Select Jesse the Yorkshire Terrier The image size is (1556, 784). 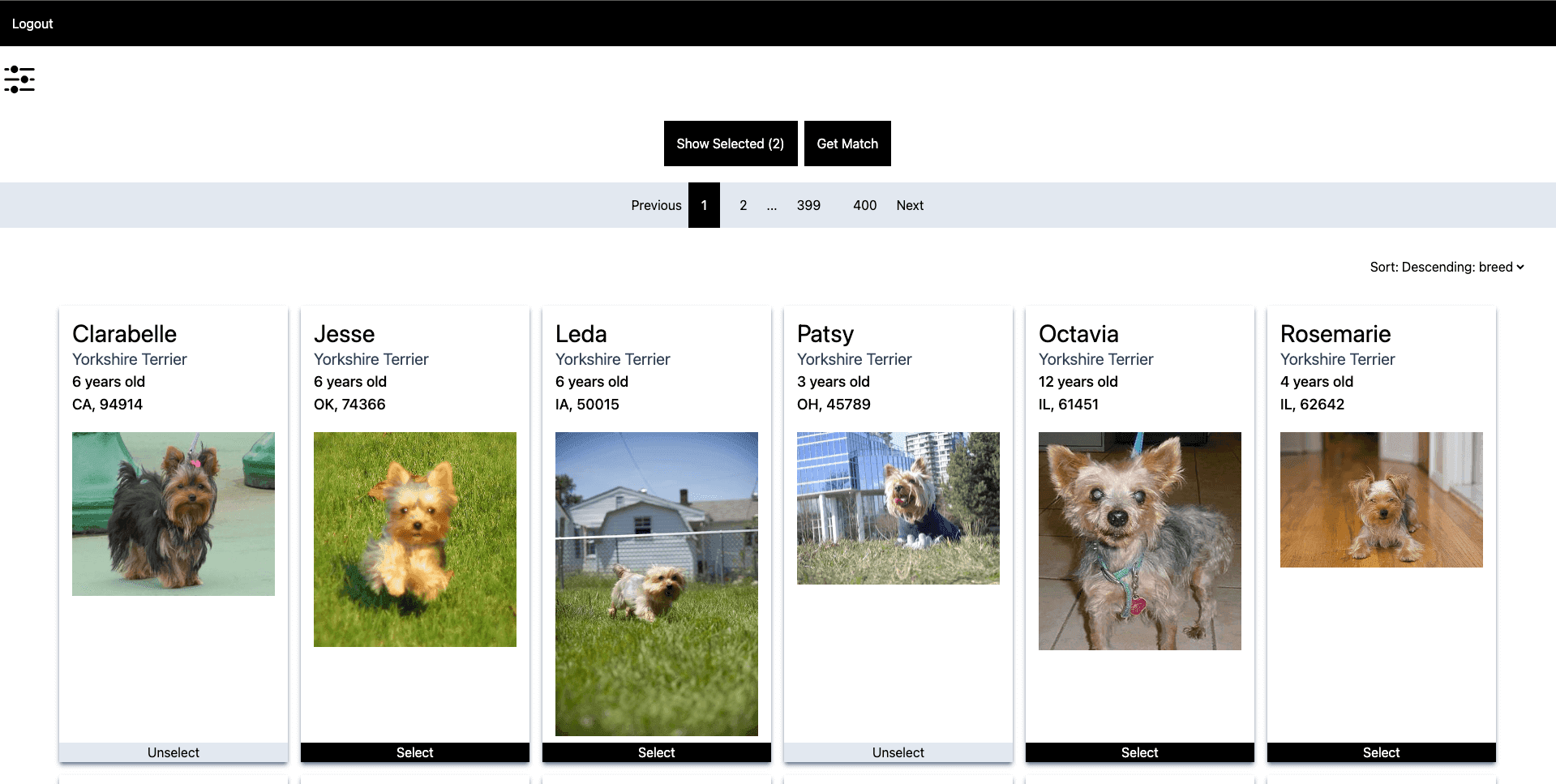[414, 752]
